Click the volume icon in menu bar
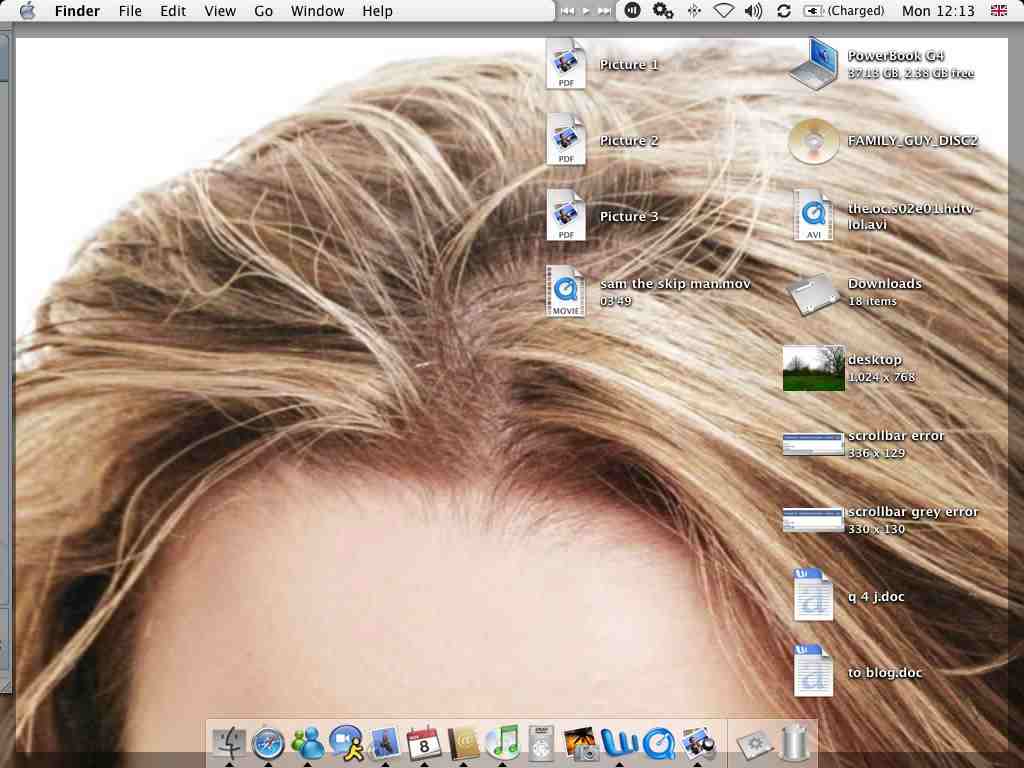 (753, 11)
